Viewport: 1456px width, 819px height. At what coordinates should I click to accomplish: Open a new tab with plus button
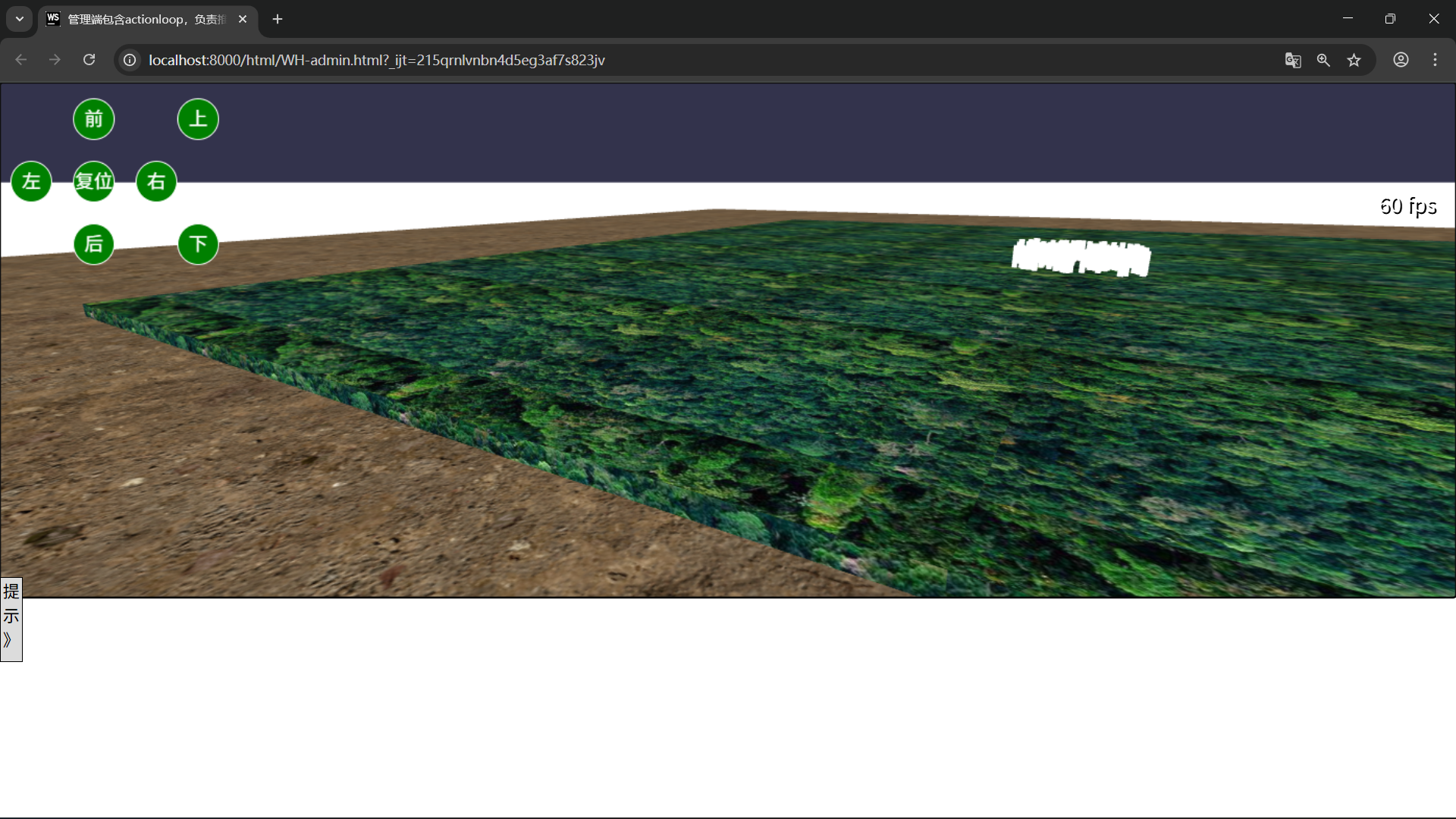(x=278, y=19)
